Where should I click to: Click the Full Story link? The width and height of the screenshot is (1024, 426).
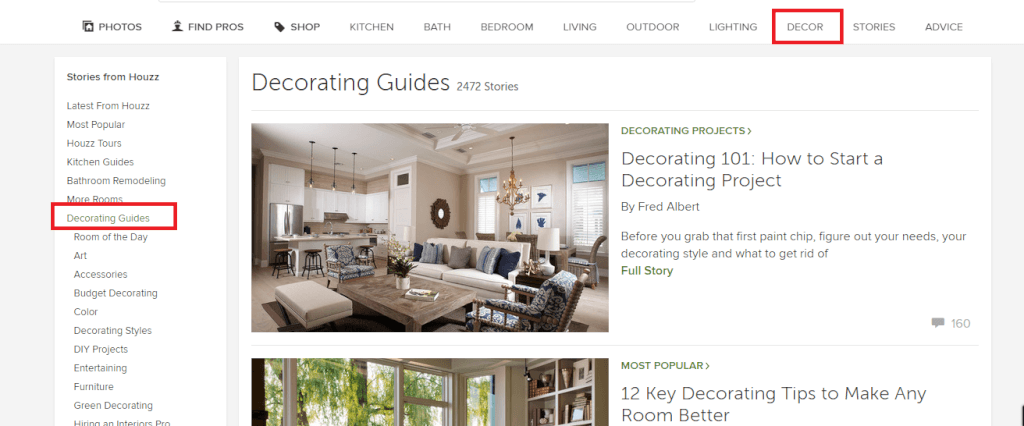click(647, 270)
